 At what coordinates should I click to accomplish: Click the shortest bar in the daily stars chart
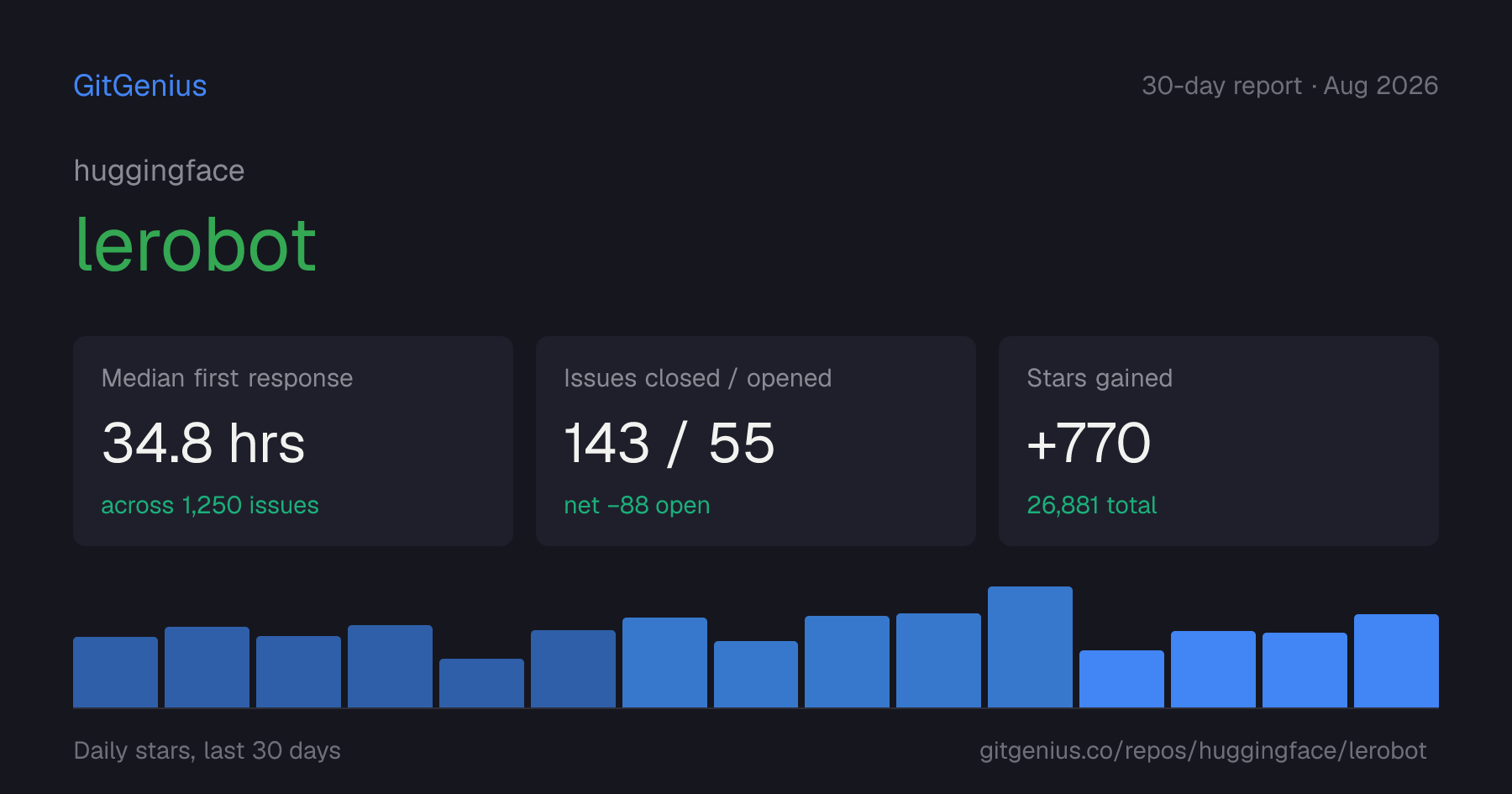[x=481, y=683]
